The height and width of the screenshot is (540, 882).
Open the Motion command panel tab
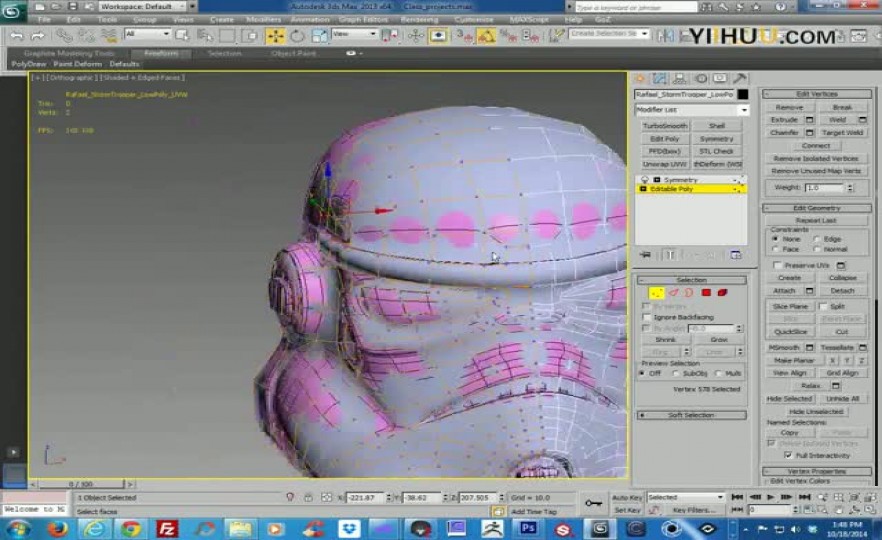(701, 78)
